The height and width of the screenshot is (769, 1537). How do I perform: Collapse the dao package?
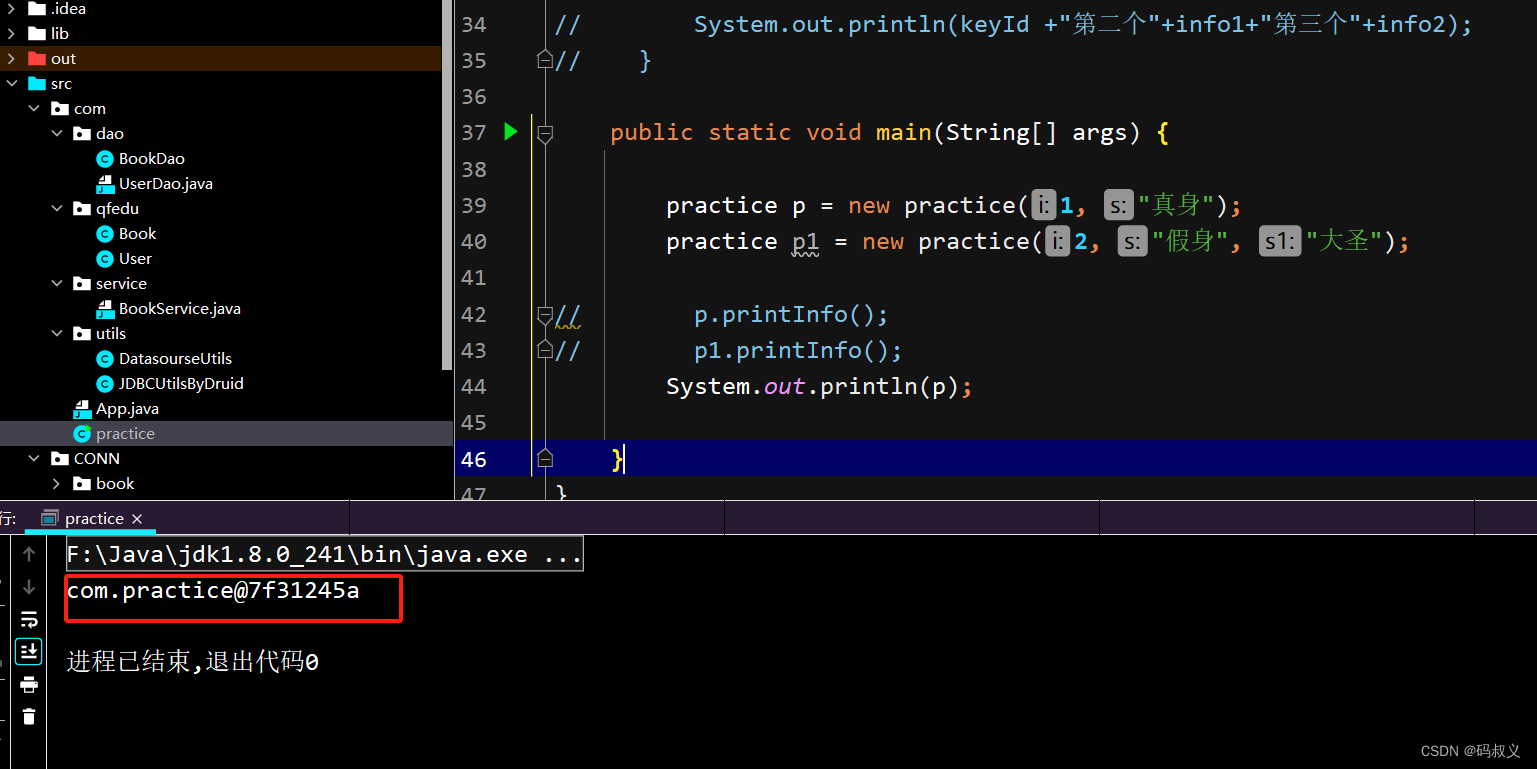57,134
